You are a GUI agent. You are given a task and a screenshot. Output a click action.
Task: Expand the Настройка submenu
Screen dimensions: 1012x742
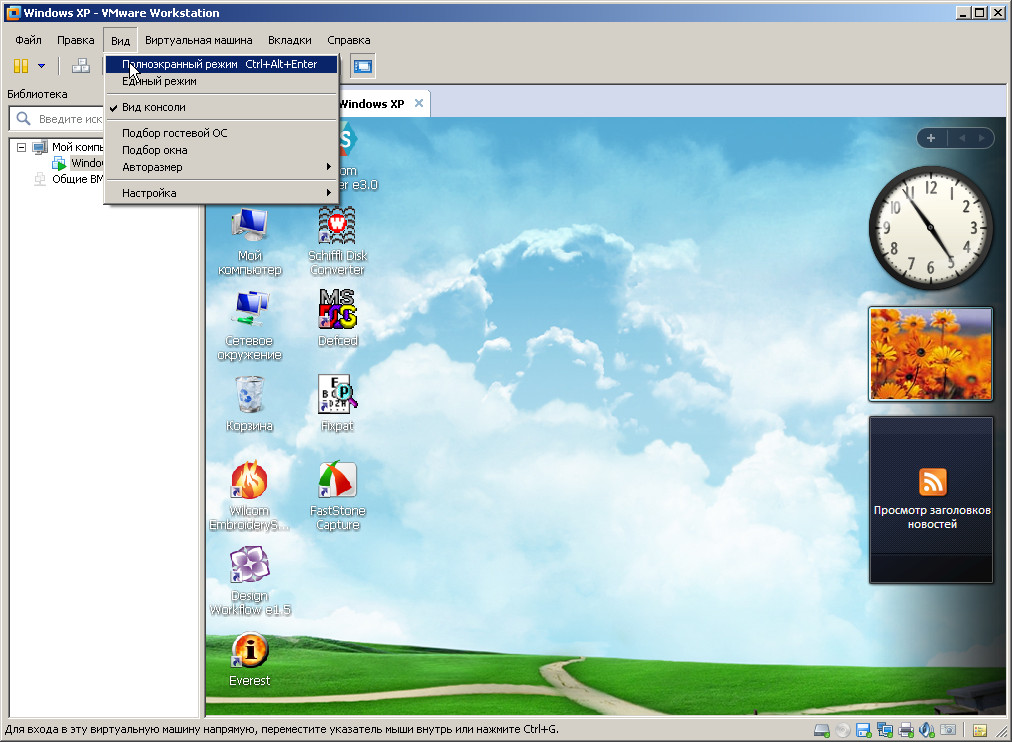221,193
